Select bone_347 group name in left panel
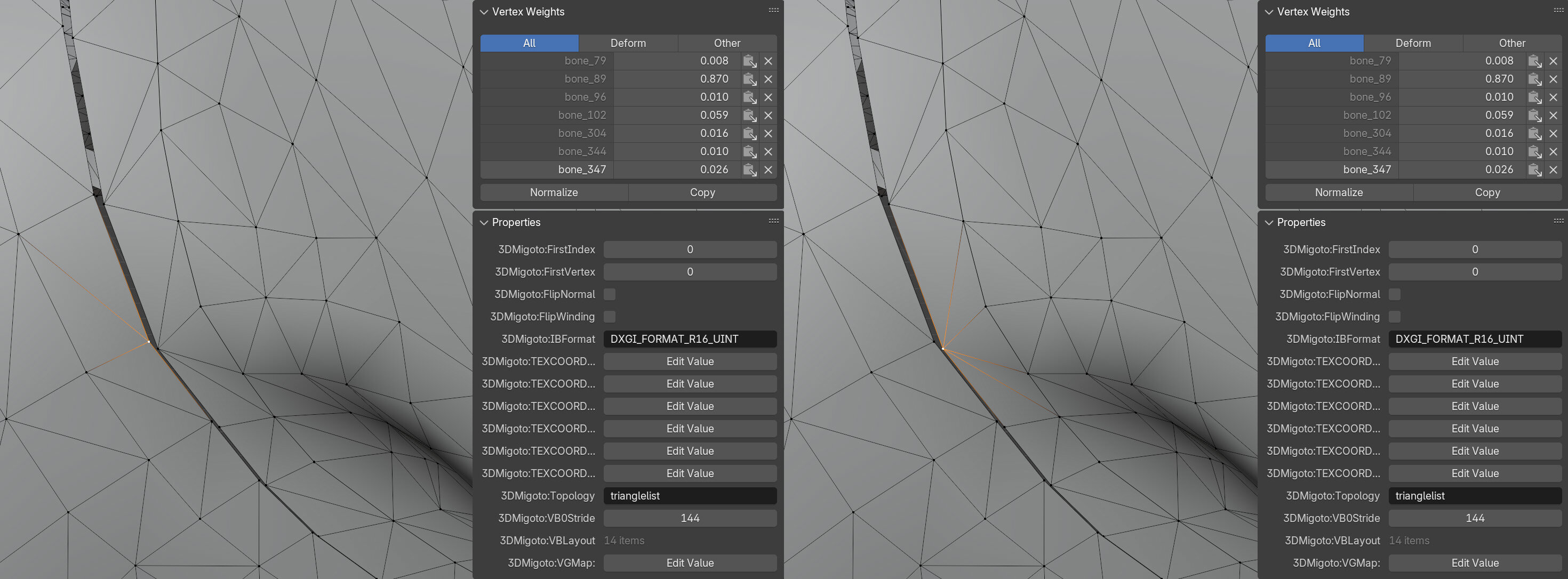 [547, 170]
